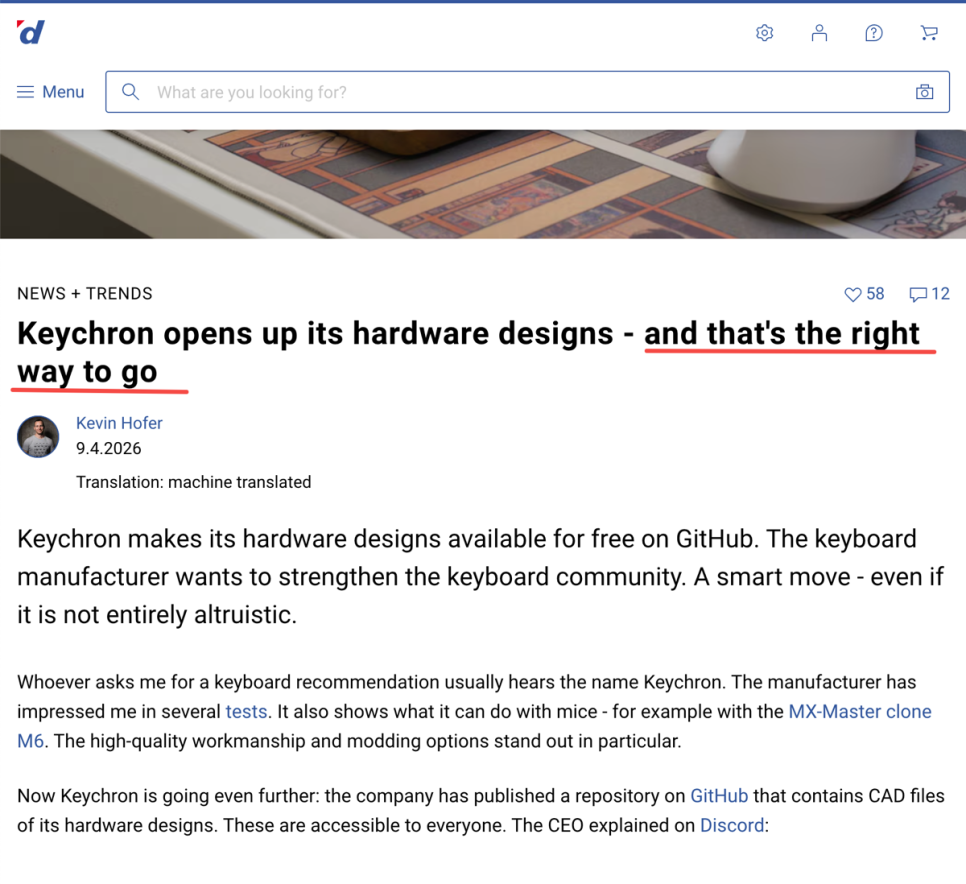Screen dimensions: 966x884
Task: Open the user account icon
Action: click(x=819, y=33)
